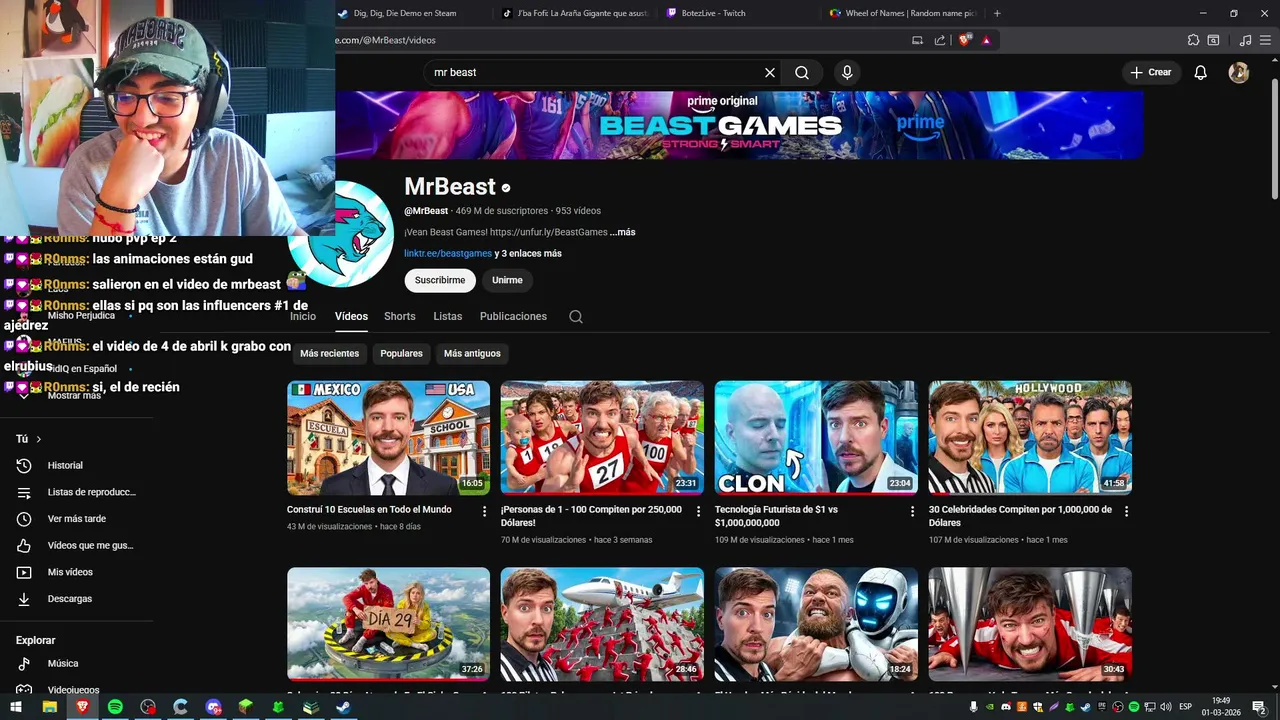Open the CLON Tecnología Futurista thumbnail
The width and height of the screenshot is (1280, 720).
pyautogui.click(x=816, y=437)
